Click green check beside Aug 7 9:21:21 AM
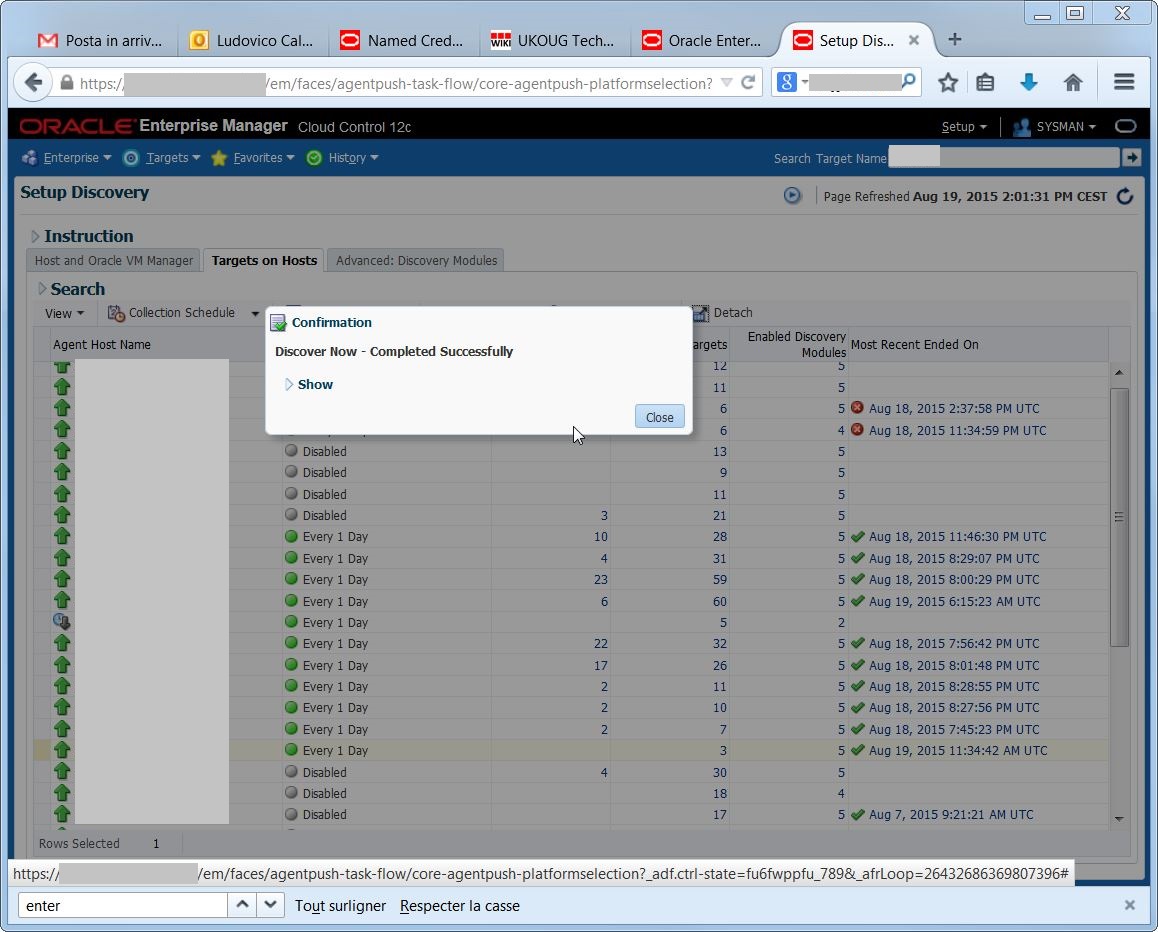This screenshot has width=1158, height=932. [x=857, y=814]
